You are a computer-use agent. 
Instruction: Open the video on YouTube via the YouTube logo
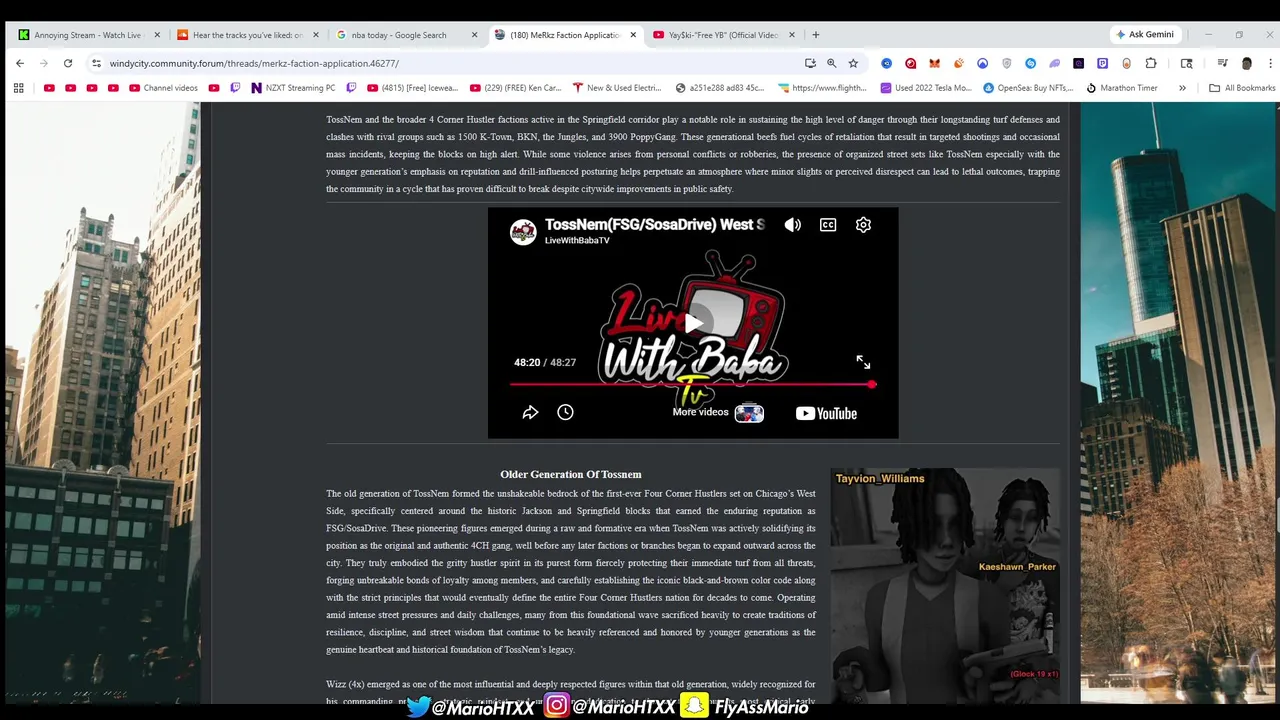click(826, 413)
